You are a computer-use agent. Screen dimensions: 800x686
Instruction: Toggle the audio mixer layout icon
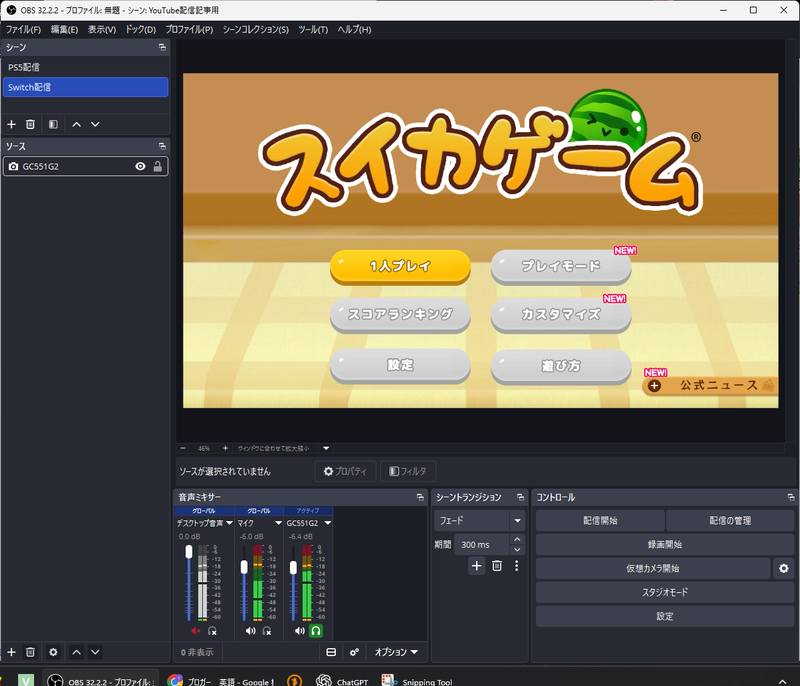pos(331,652)
